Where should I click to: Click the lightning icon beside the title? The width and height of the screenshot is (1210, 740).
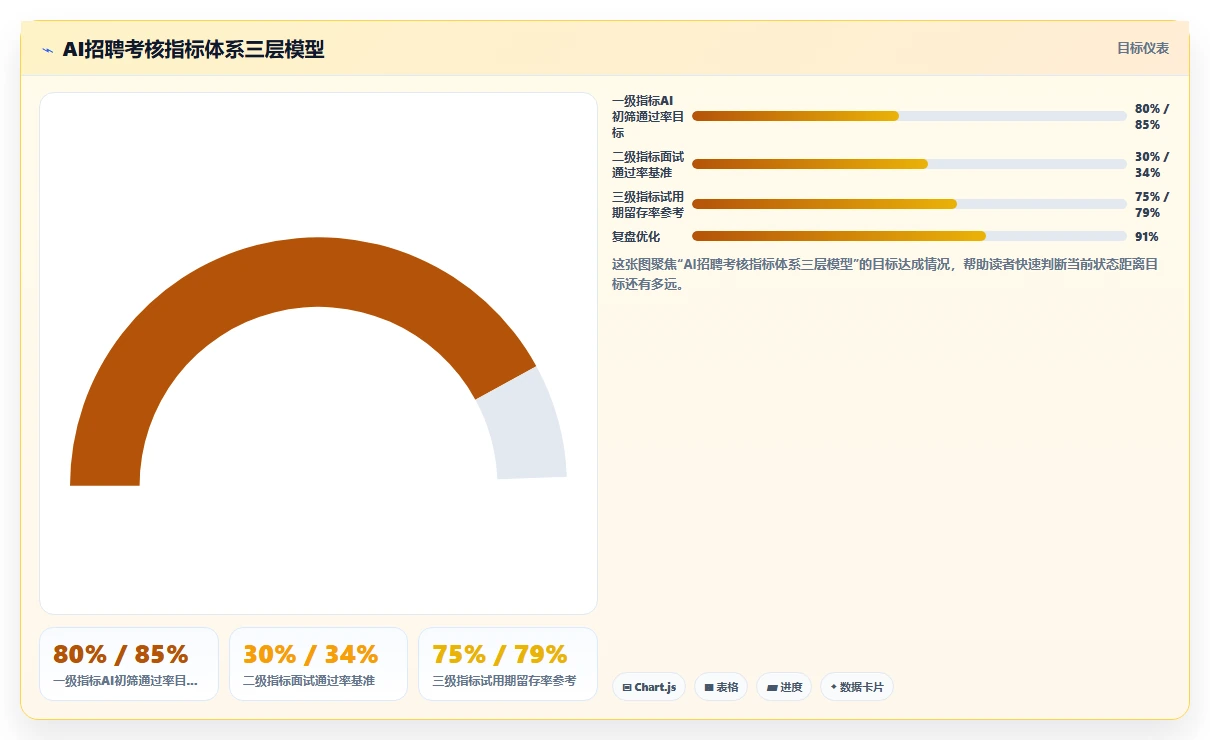[47, 50]
